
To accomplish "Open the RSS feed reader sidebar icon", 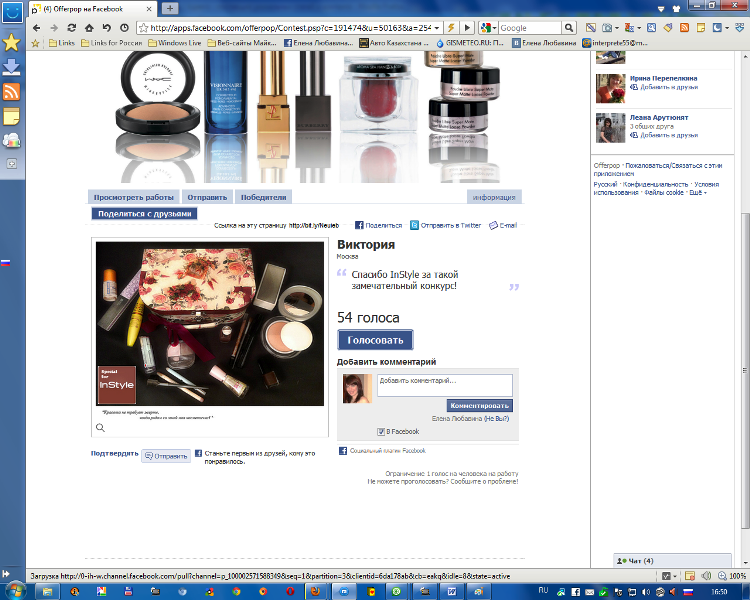I will coord(11,91).
